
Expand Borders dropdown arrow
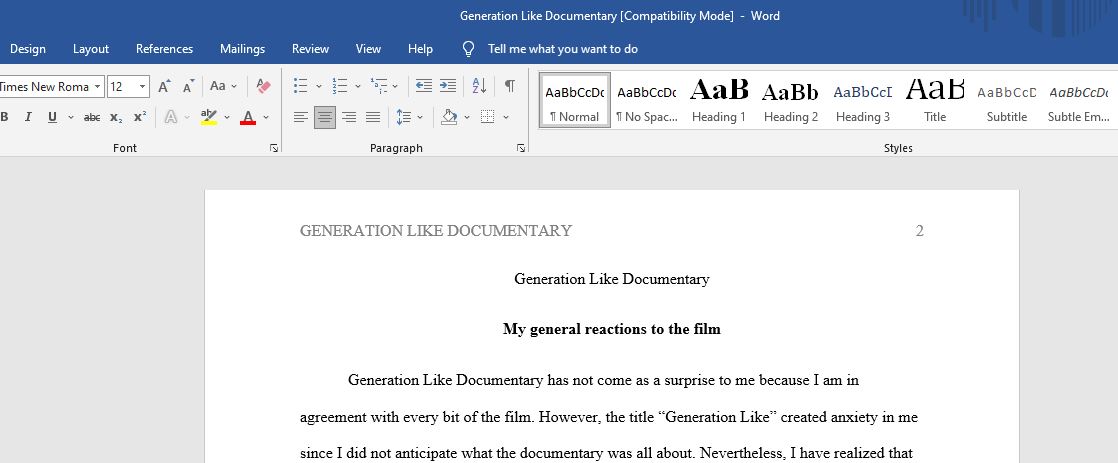pos(506,117)
